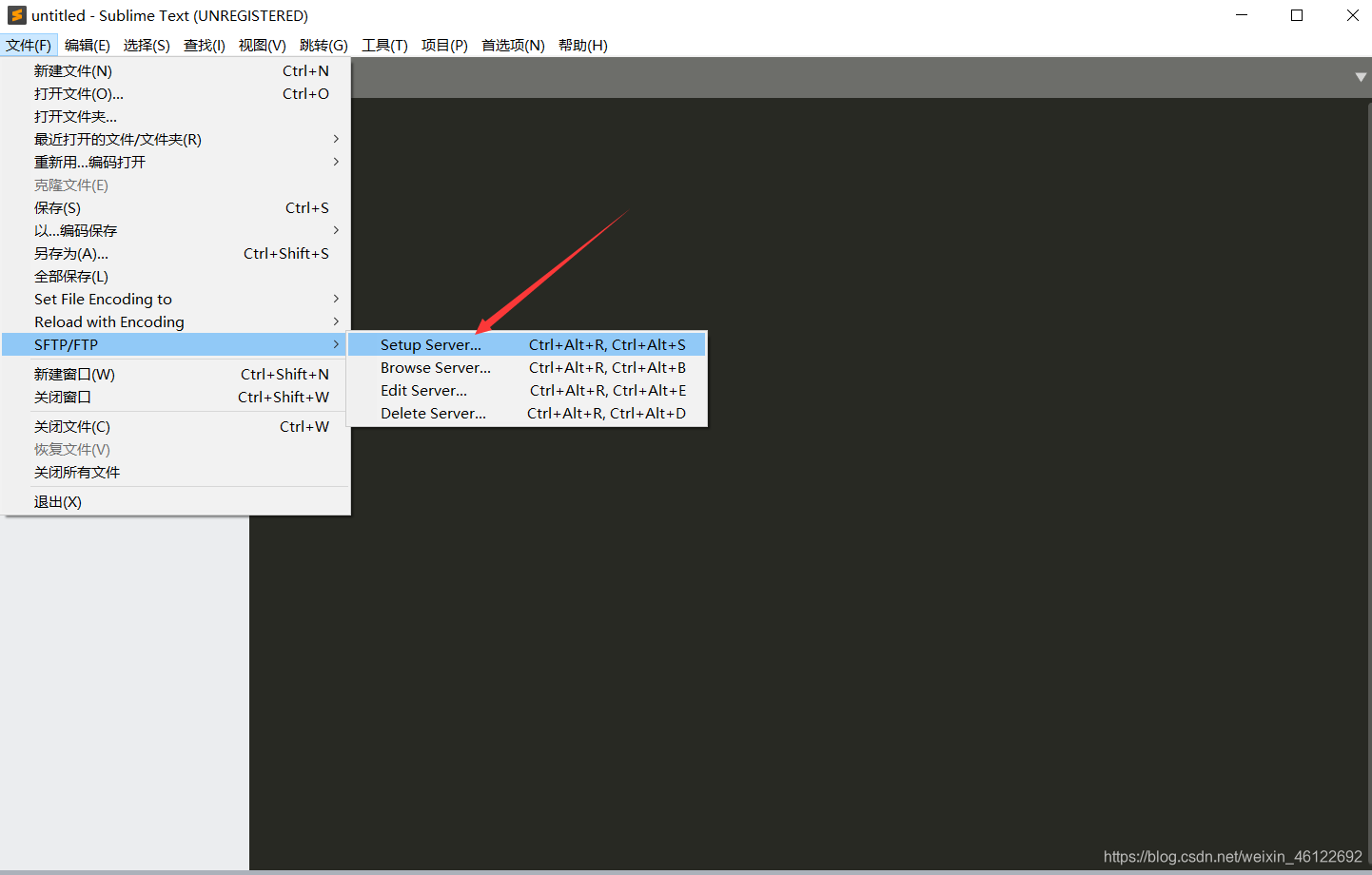1372x875 pixels.
Task: Expand Reload with Encoding submenu
Action: pos(176,322)
